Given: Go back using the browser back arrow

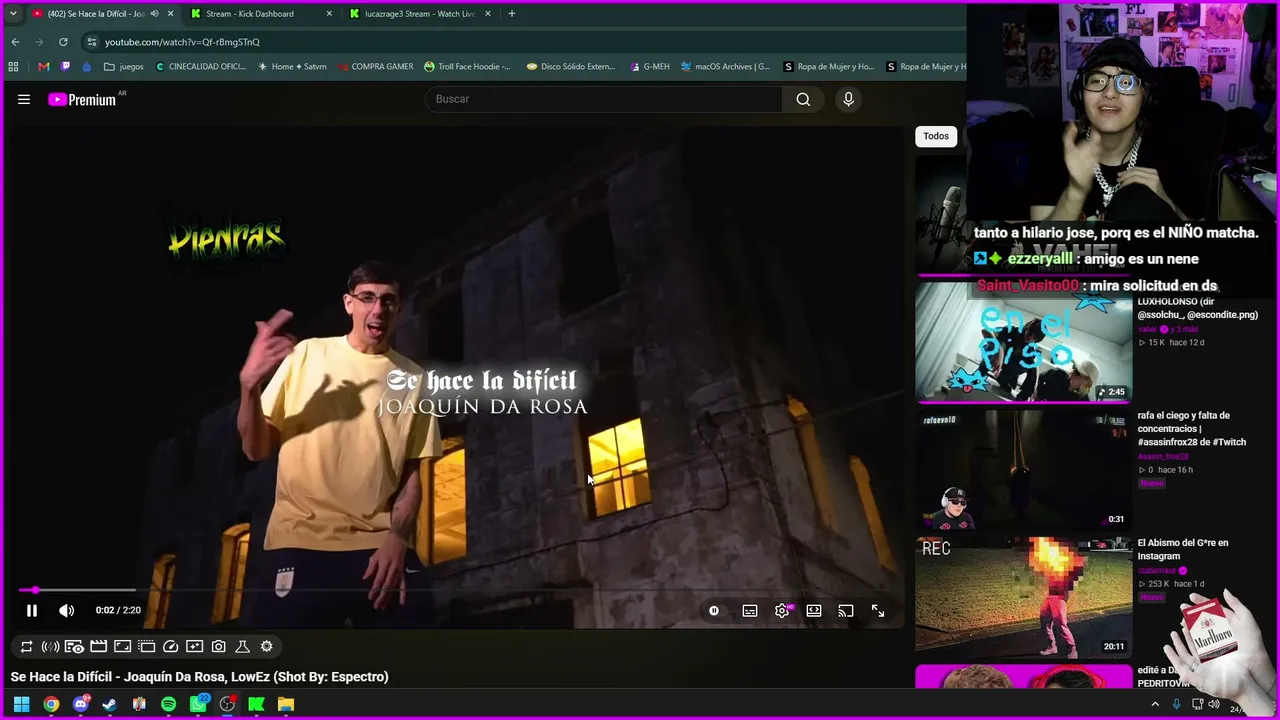Looking at the screenshot, I should 15,42.
